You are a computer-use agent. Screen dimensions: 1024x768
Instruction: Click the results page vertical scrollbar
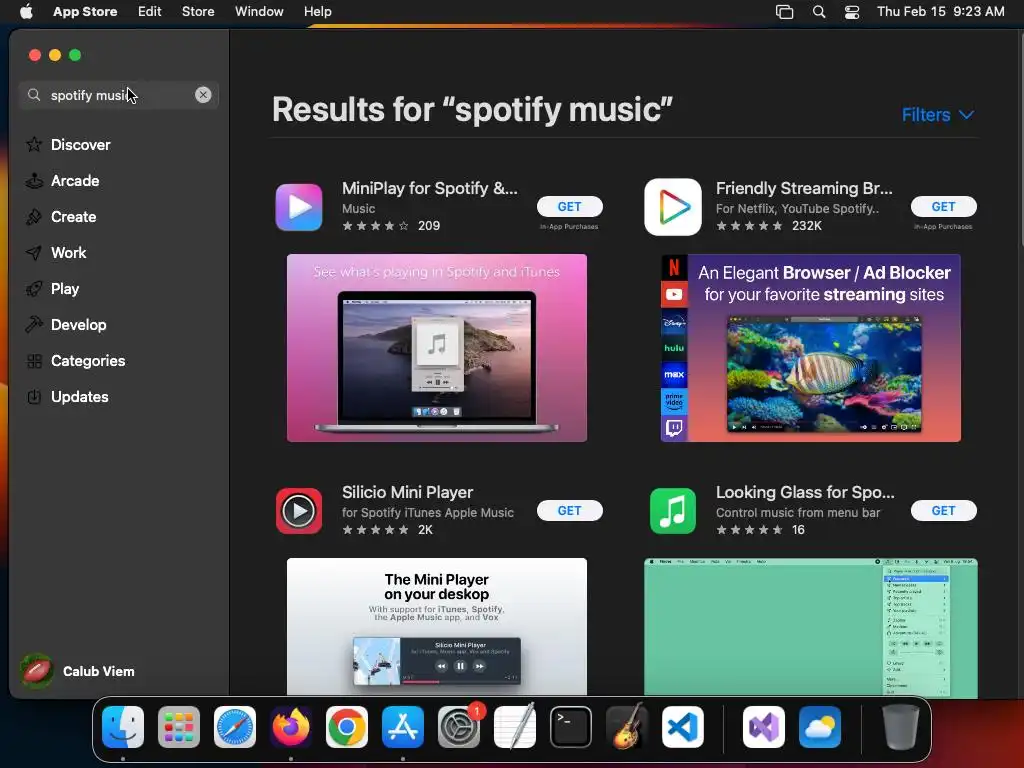[x=1020, y=140]
